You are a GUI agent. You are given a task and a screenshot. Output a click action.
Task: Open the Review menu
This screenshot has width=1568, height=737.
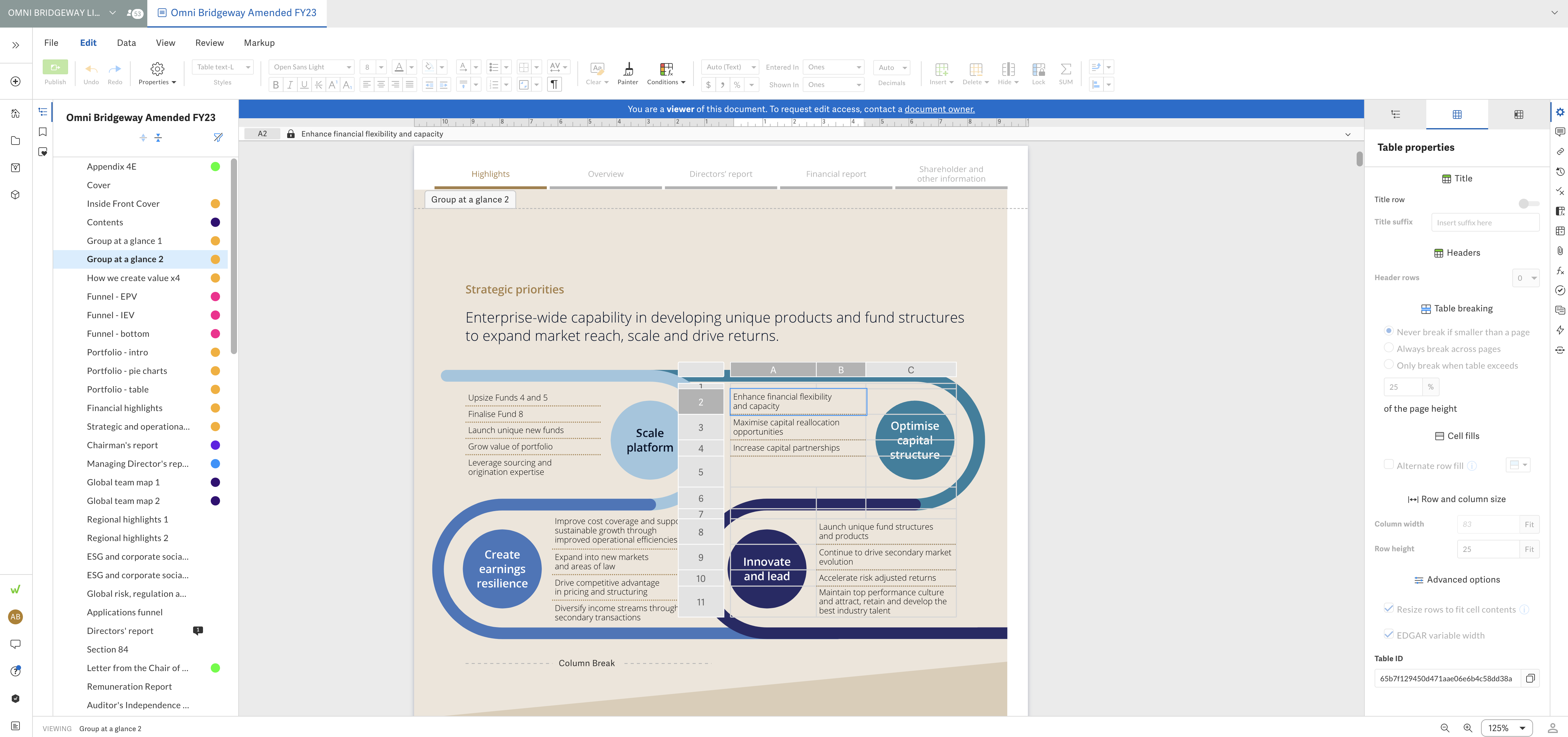pos(209,43)
